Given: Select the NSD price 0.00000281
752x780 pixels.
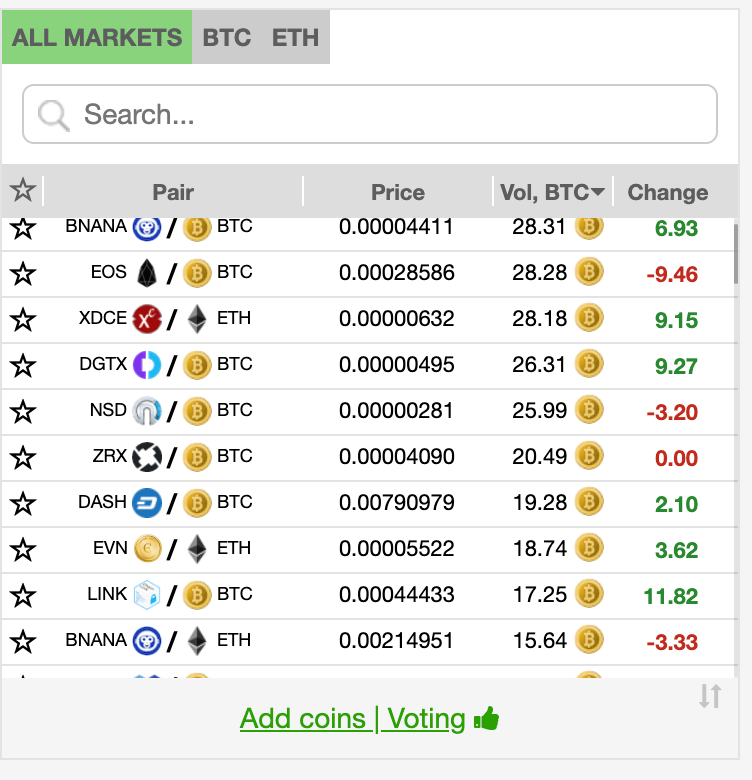Looking at the screenshot, I should coord(396,410).
